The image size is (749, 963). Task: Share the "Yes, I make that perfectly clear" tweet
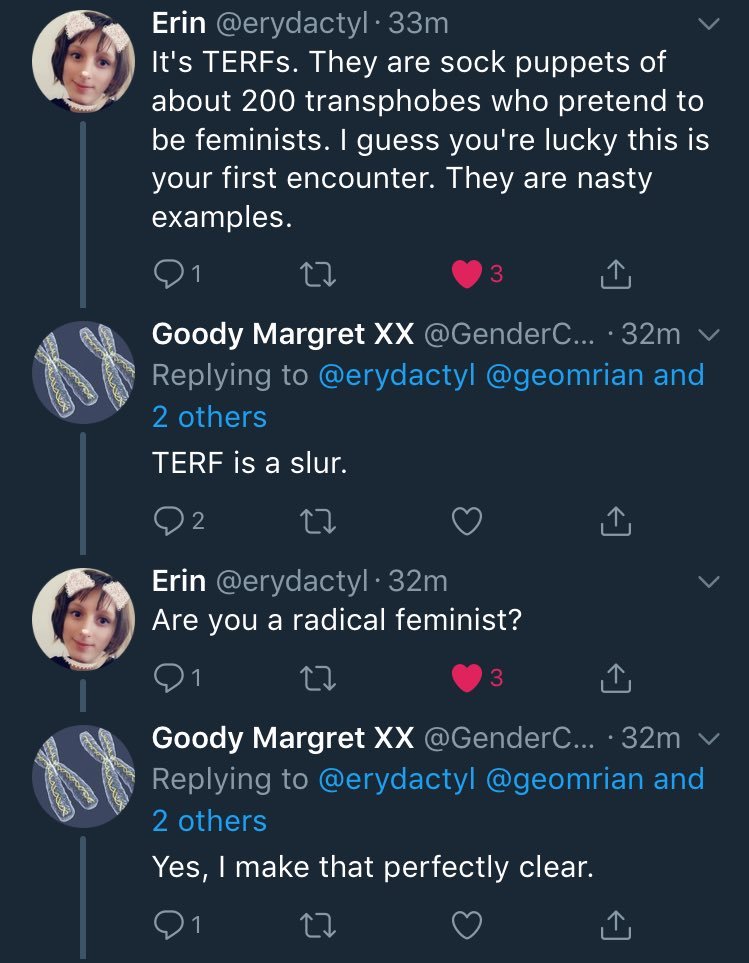[x=617, y=925]
